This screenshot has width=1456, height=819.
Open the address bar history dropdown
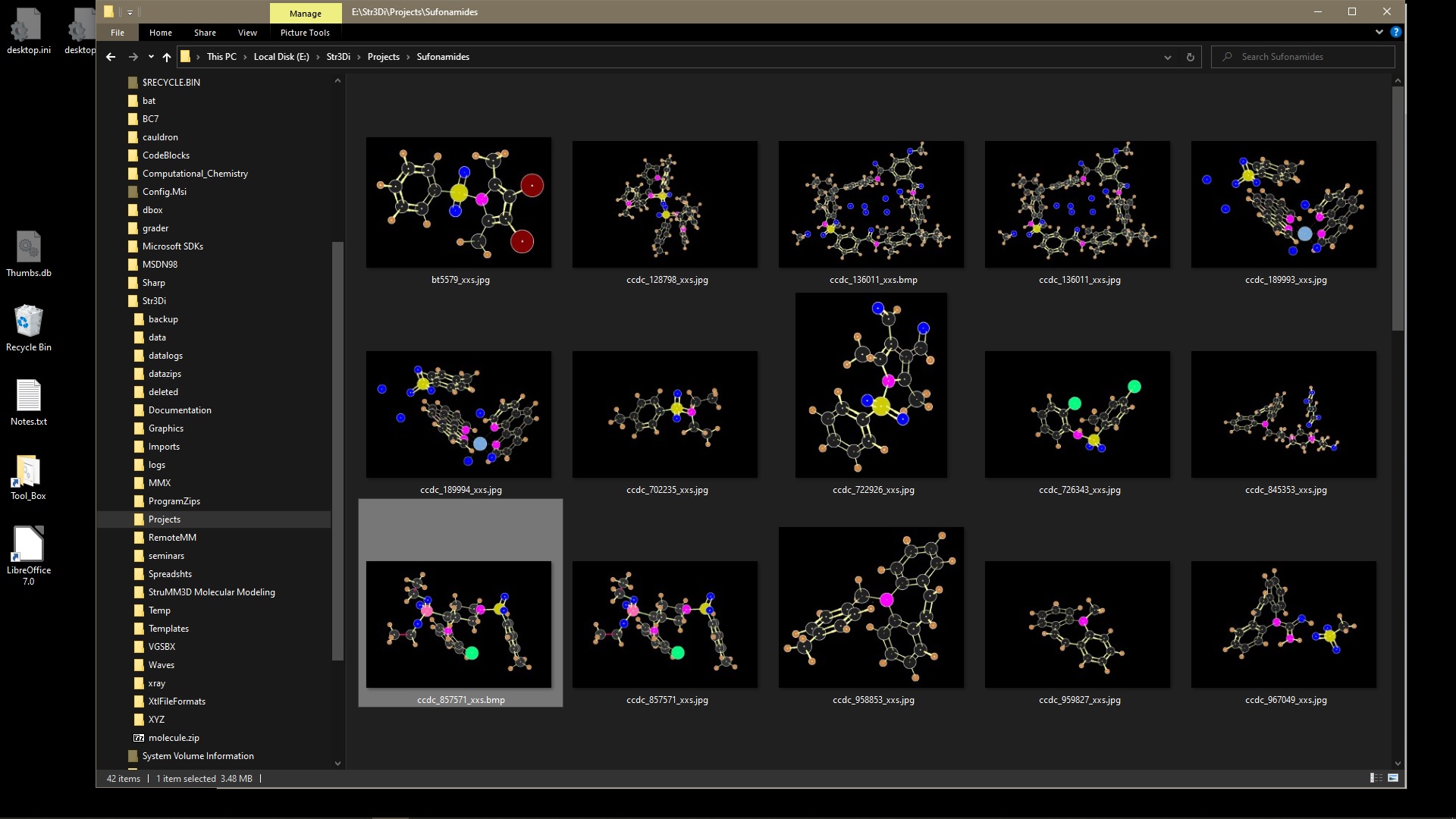pyautogui.click(x=1168, y=57)
